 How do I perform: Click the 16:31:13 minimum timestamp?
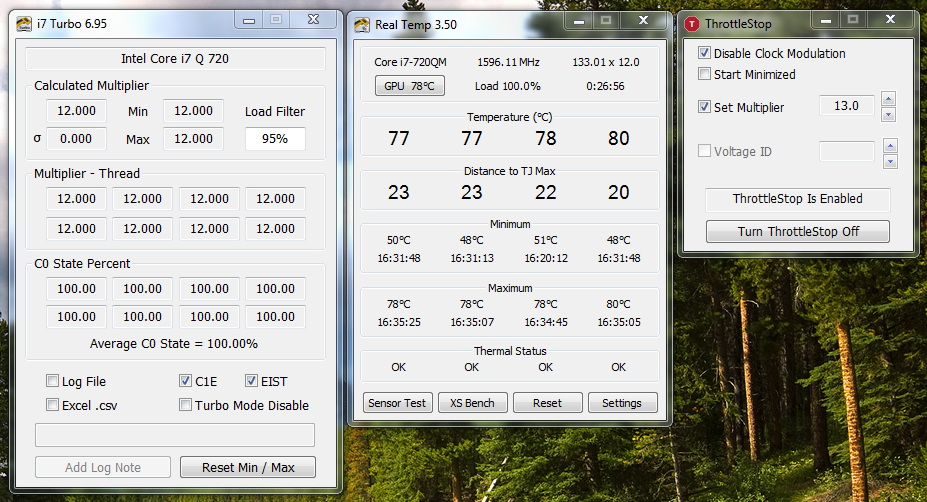click(x=472, y=258)
